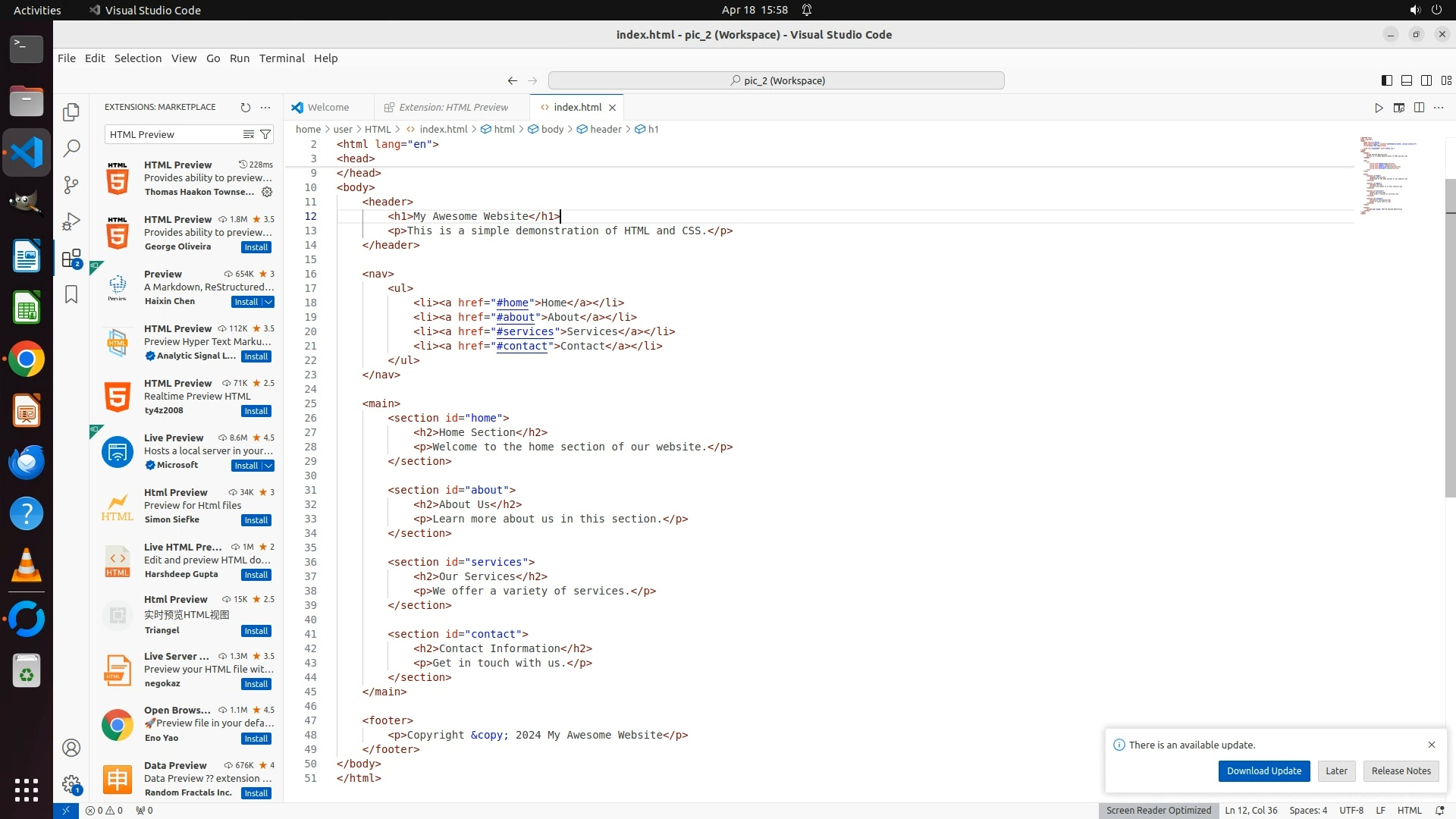
Task: Click the extensions search input field
Action: pos(173,134)
